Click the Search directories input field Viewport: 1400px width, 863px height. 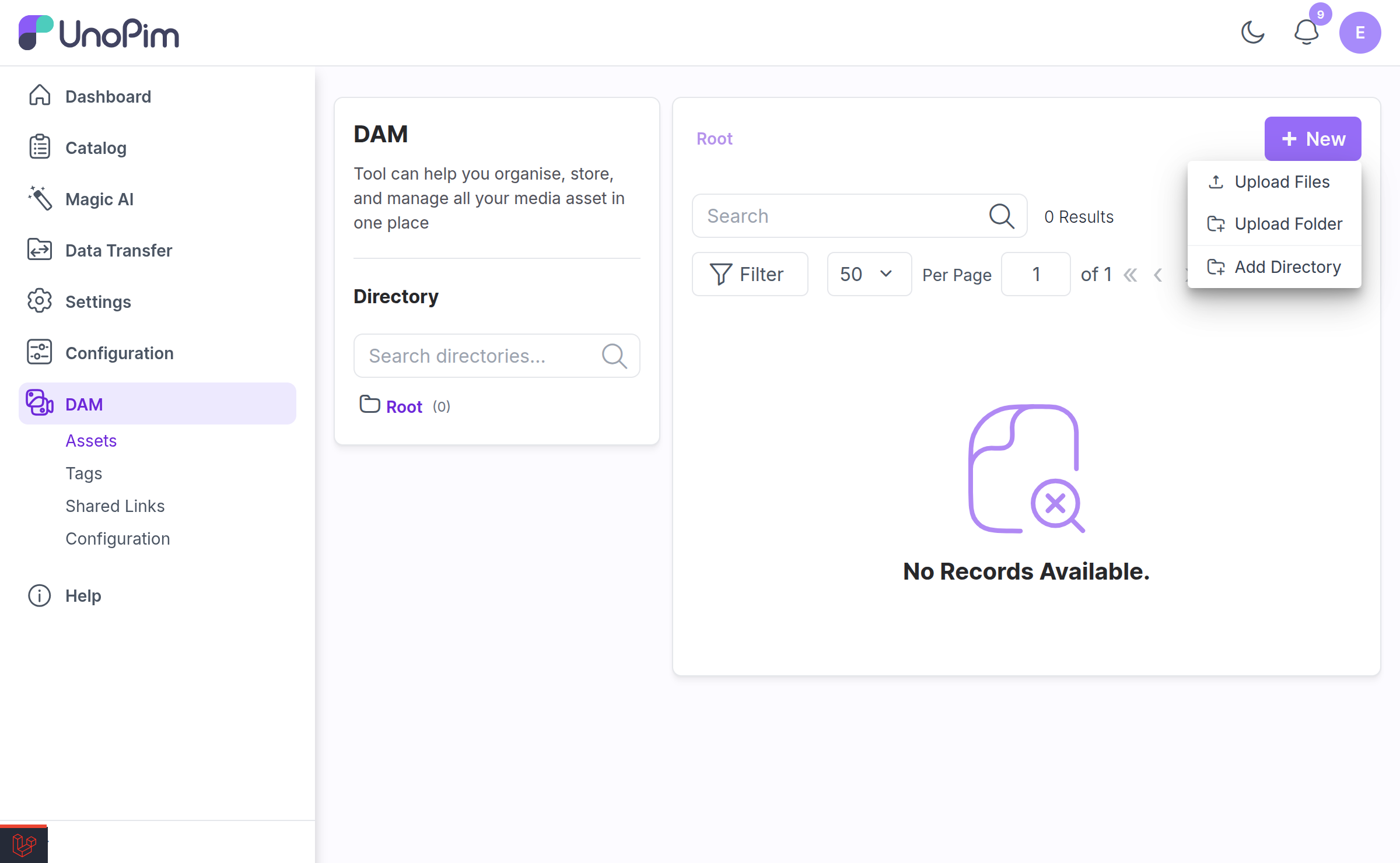496,356
